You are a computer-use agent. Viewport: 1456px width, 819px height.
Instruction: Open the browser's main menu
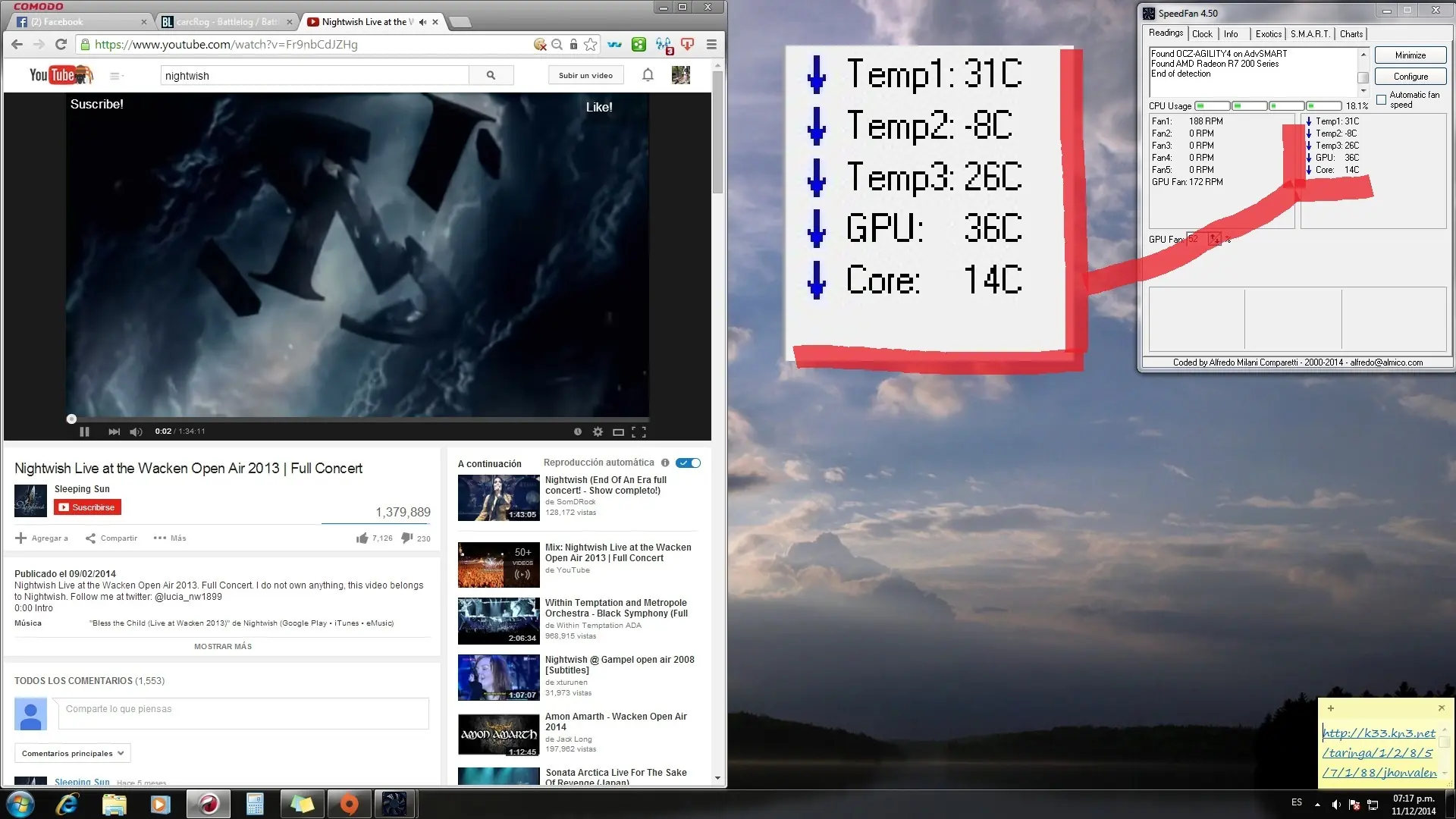coord(711,45)
